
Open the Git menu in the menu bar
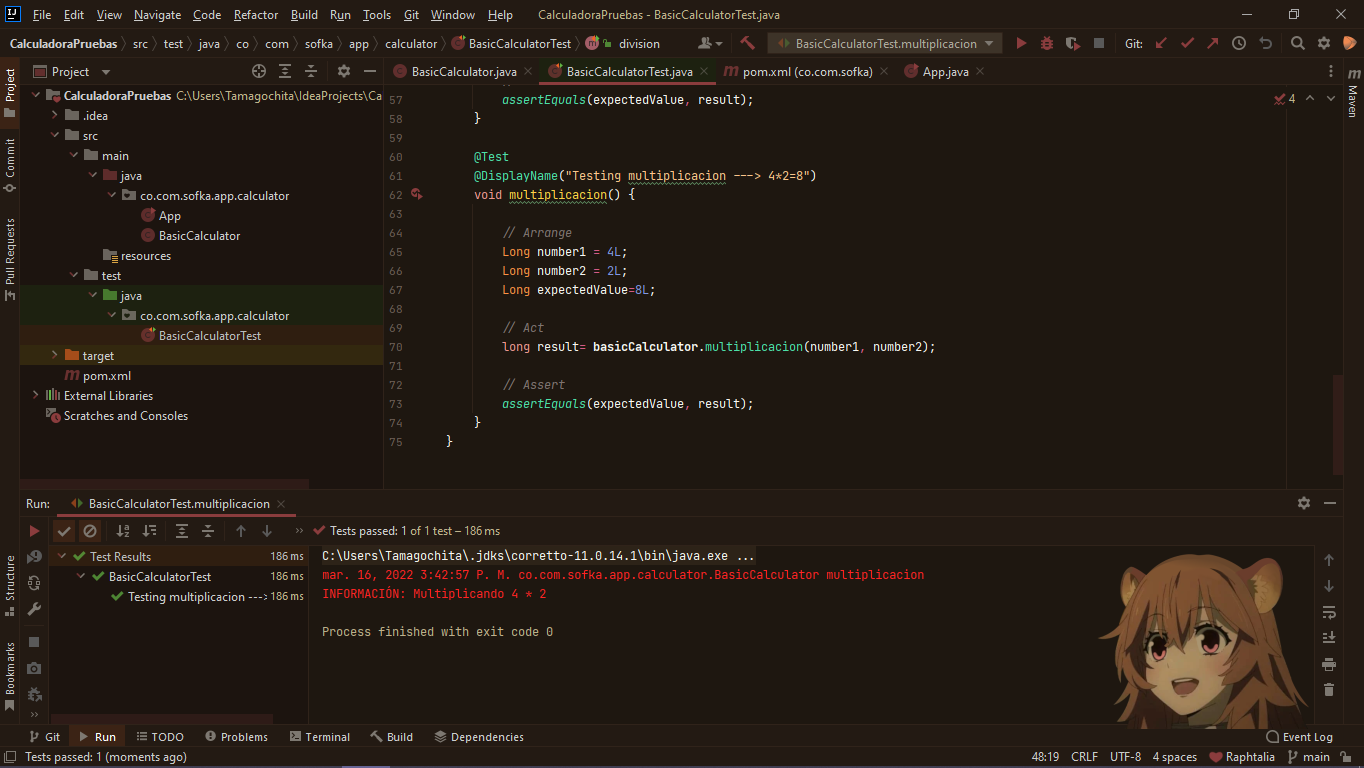pos(411,15)
